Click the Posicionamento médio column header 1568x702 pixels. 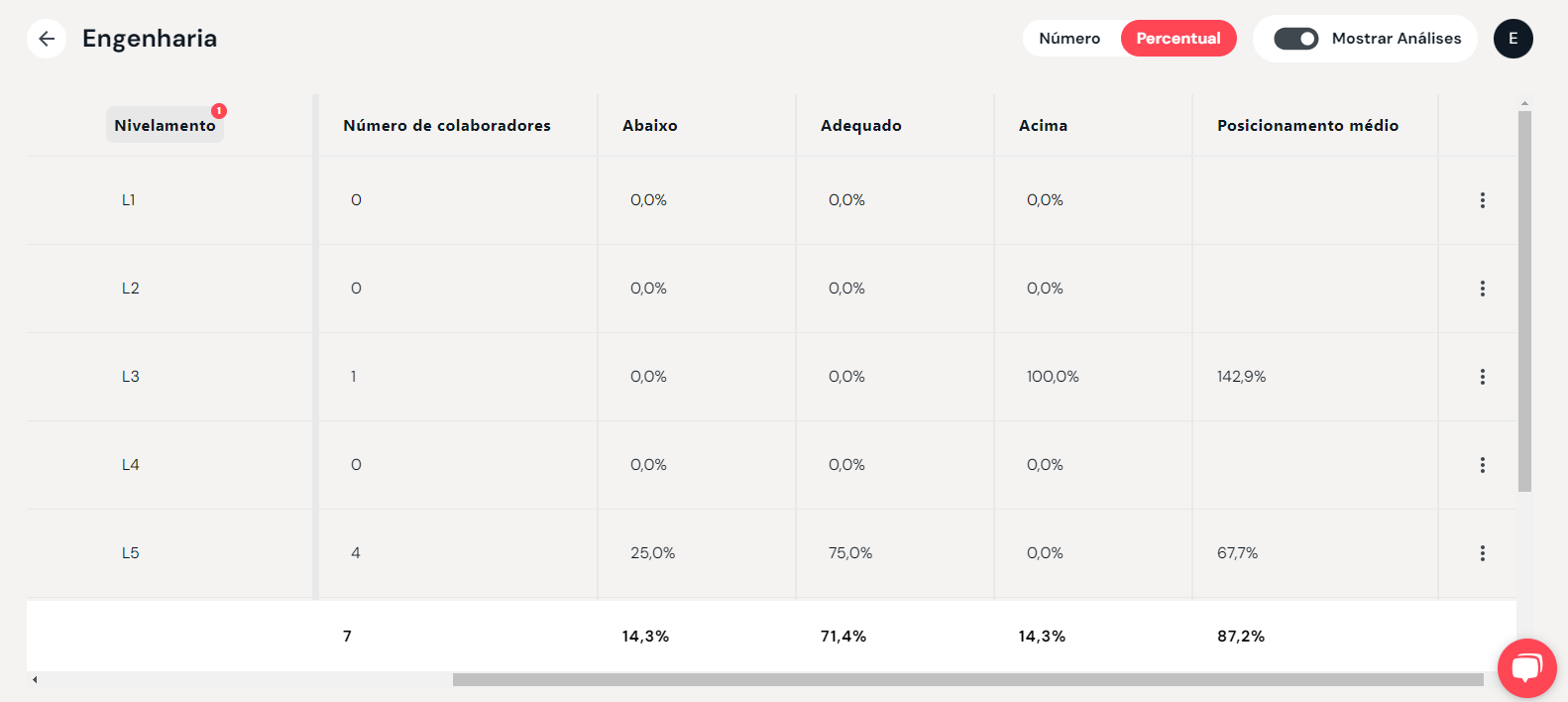pos(1308,126)
